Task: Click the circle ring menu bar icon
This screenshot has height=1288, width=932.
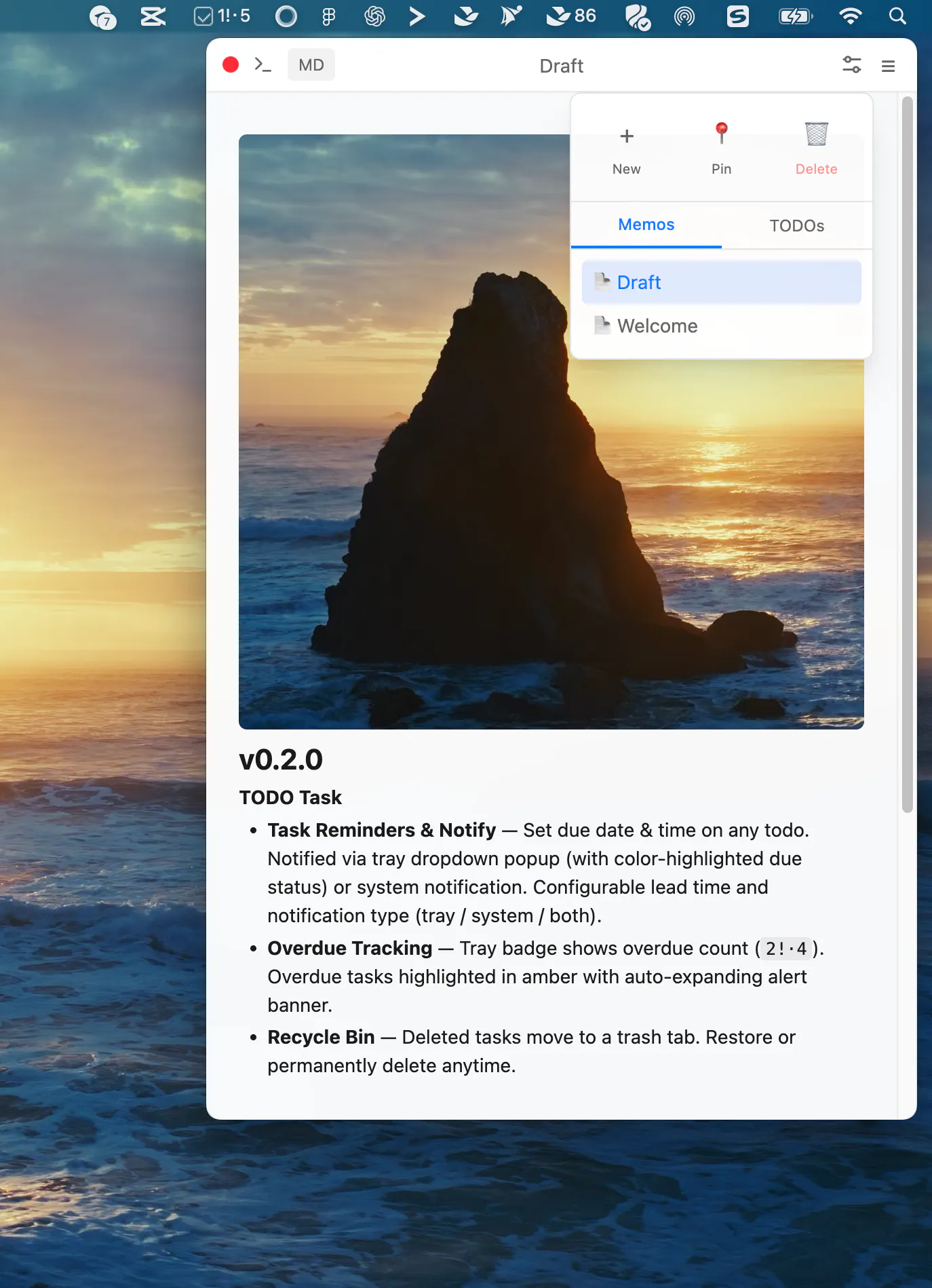Action: [286, 16]
